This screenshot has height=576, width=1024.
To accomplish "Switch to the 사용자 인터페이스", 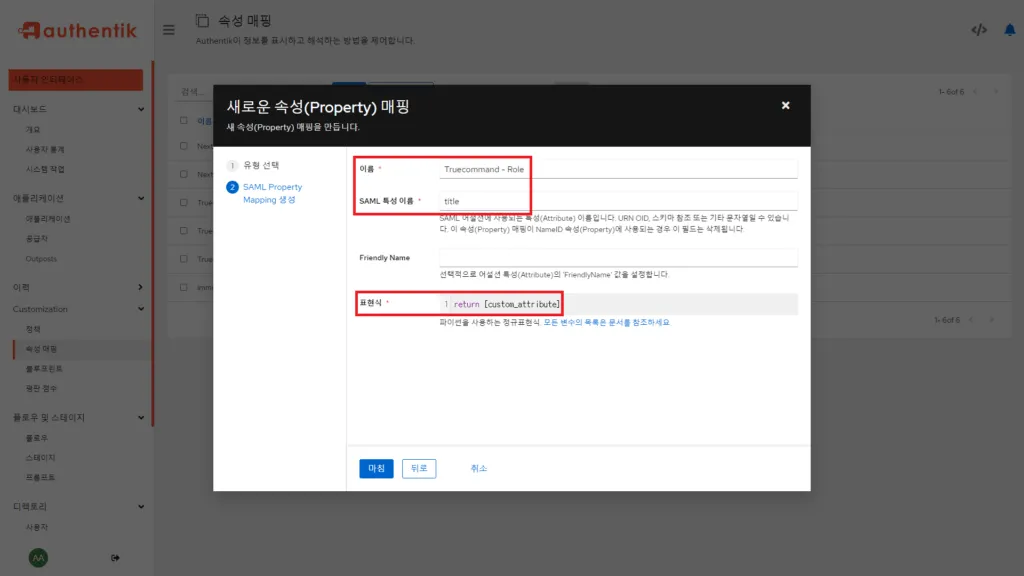I will tap(75, 79).
